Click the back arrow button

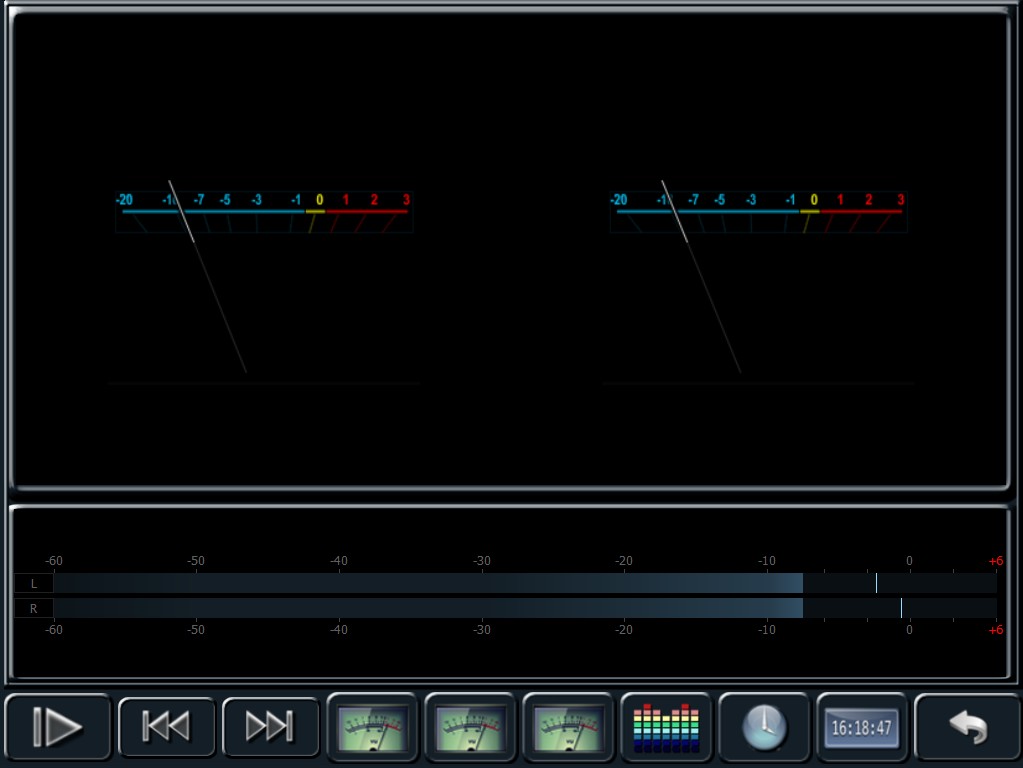[967, 727]
